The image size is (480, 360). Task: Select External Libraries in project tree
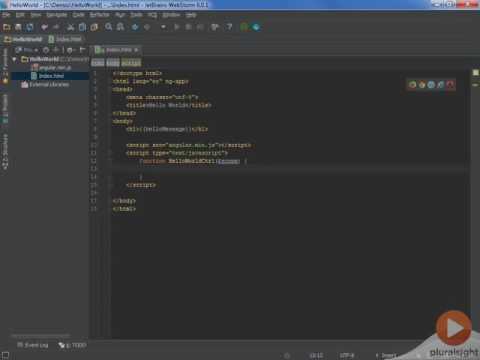(45, 84)
